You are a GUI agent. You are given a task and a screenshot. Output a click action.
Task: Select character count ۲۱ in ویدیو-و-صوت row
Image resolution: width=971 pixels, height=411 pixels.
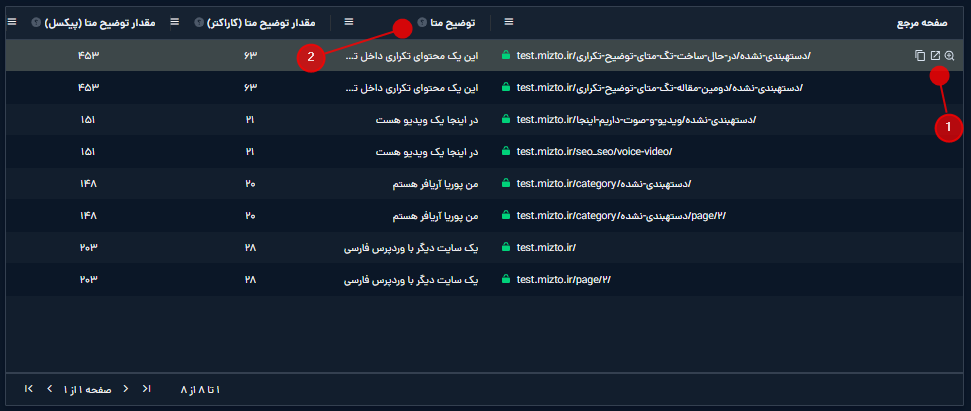[x=250, y=120]
